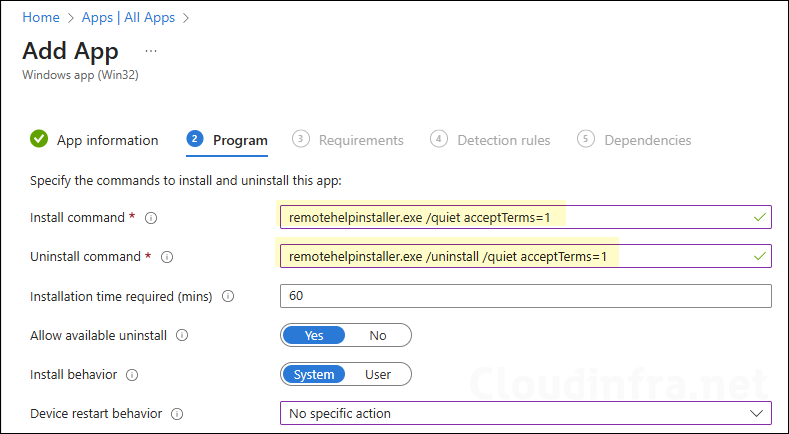Click info icon next to Install behavior

pyautogui.click(x=132, y=375)
